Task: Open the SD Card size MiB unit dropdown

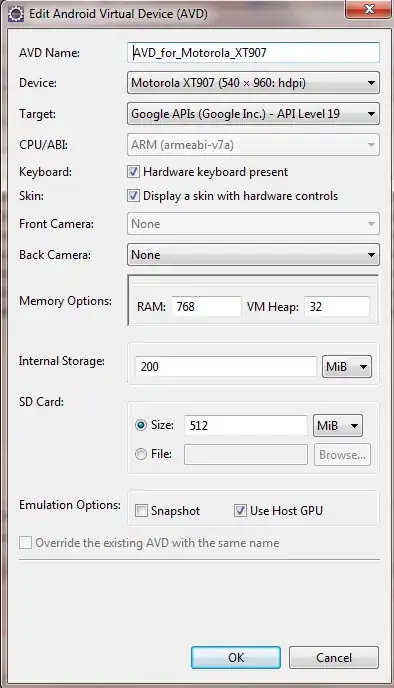Action: tap(338, 426)
